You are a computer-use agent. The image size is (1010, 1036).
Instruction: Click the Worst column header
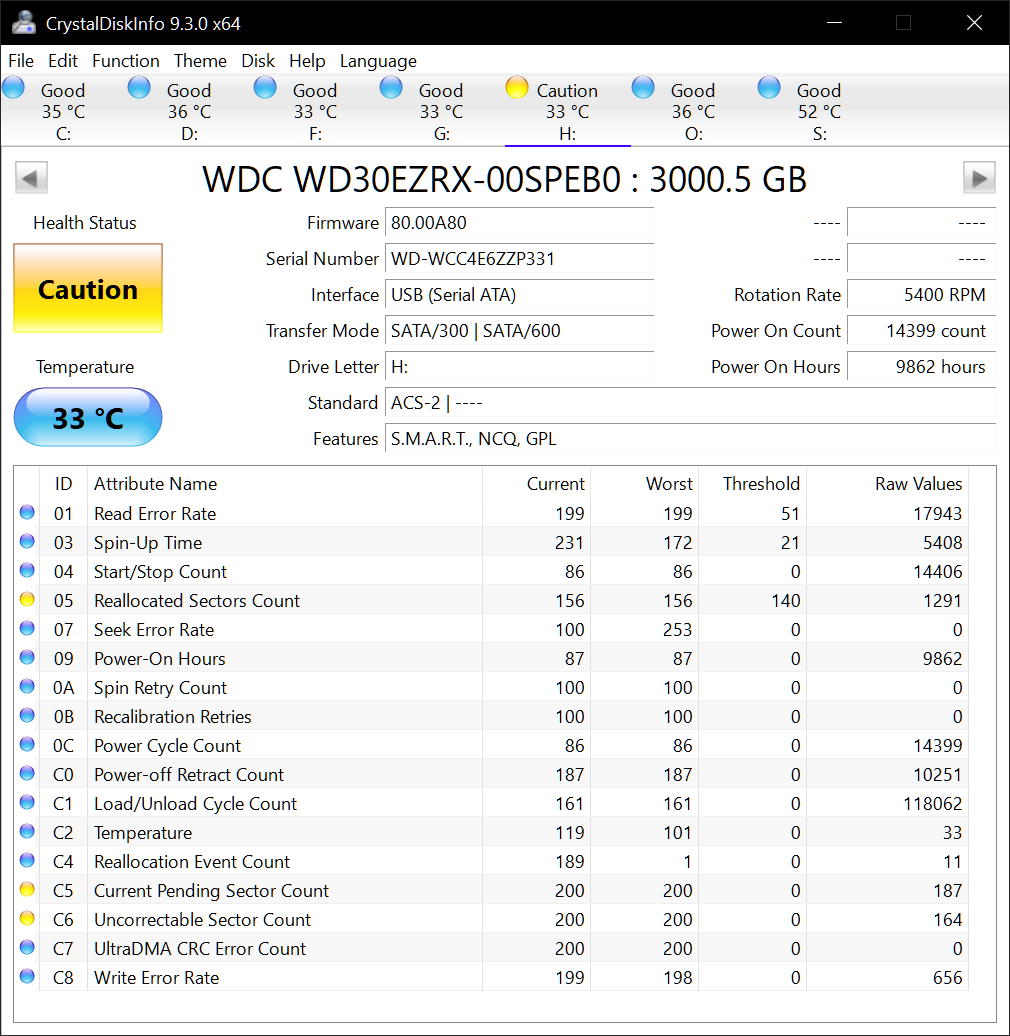click(x=644, y=484)
